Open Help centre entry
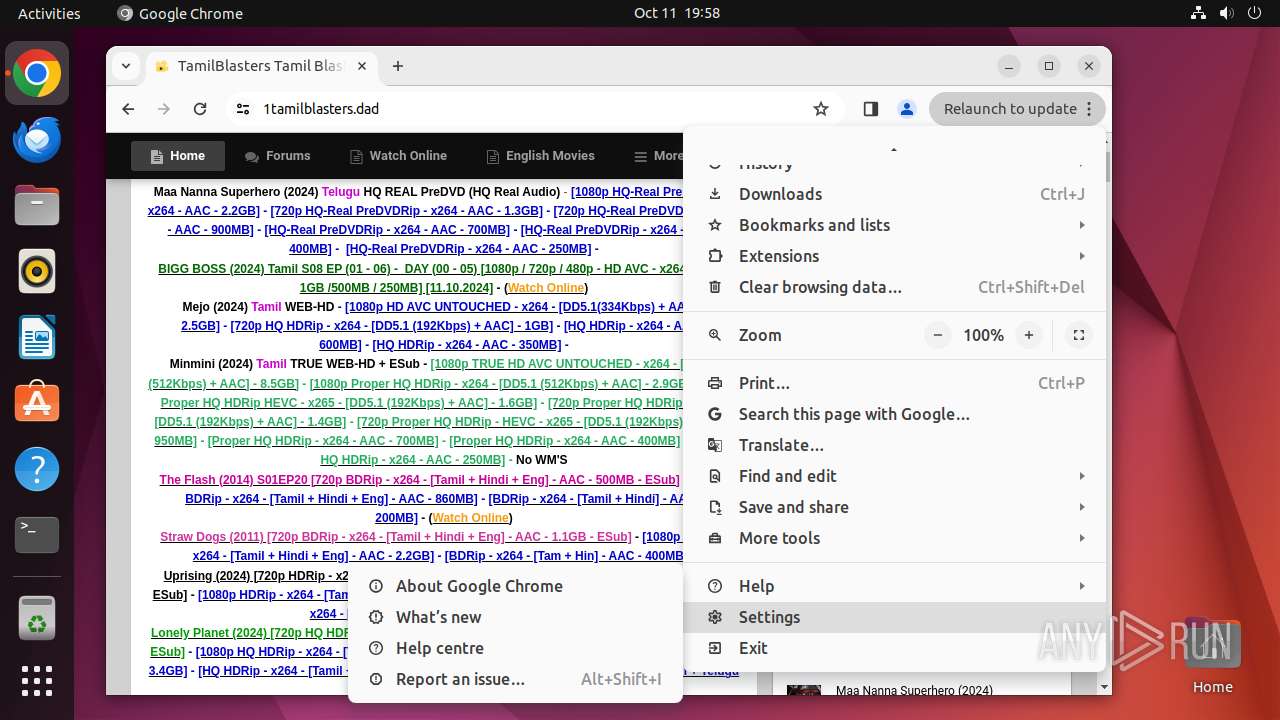Screen dimensions: 1280x720 [x=515, y=648]
